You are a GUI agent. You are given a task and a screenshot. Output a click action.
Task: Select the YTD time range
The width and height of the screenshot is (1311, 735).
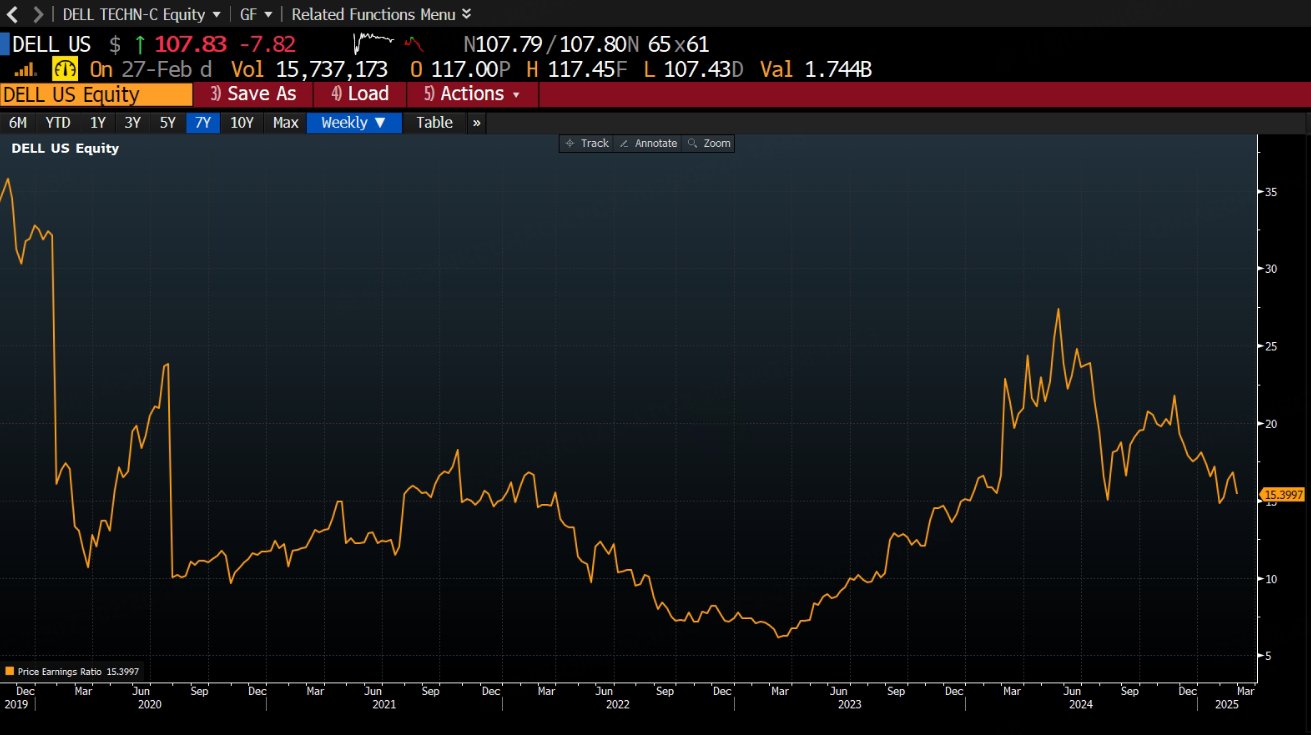58,123
